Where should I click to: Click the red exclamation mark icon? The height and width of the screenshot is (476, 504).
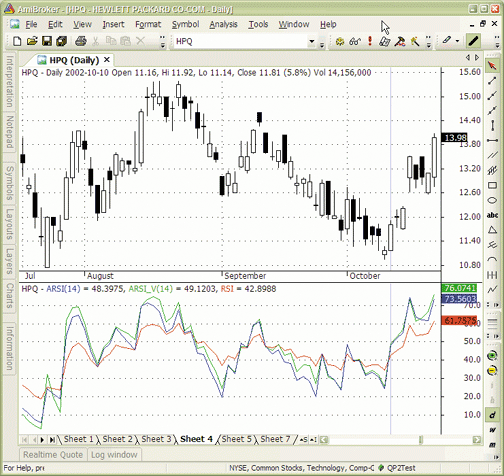click(x=370, y=41)
